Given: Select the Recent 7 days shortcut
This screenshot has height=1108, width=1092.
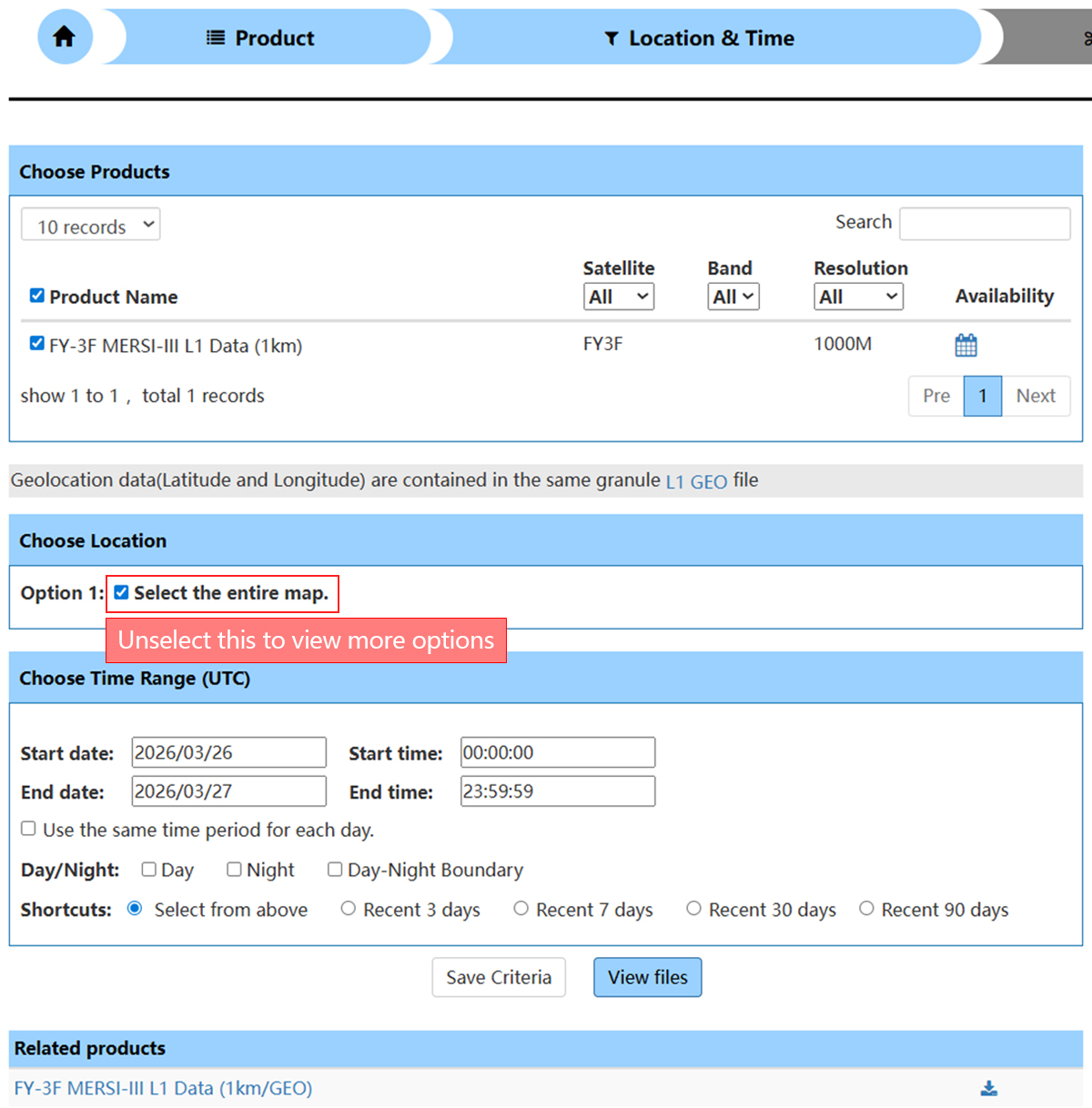Looking at the screenshot, I should click(521, 908).
